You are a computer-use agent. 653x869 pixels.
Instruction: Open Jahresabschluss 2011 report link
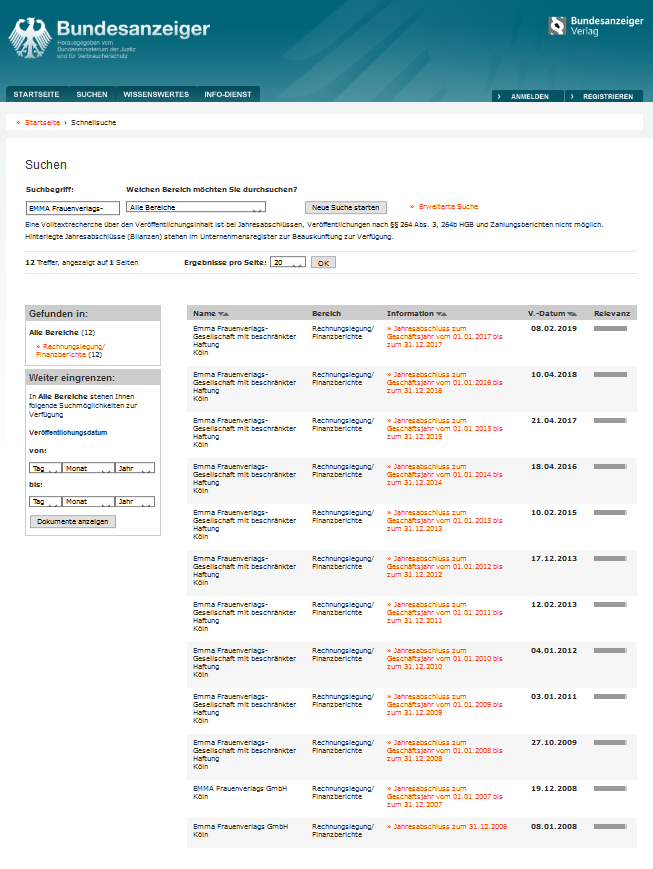click(x=445, y=612)
